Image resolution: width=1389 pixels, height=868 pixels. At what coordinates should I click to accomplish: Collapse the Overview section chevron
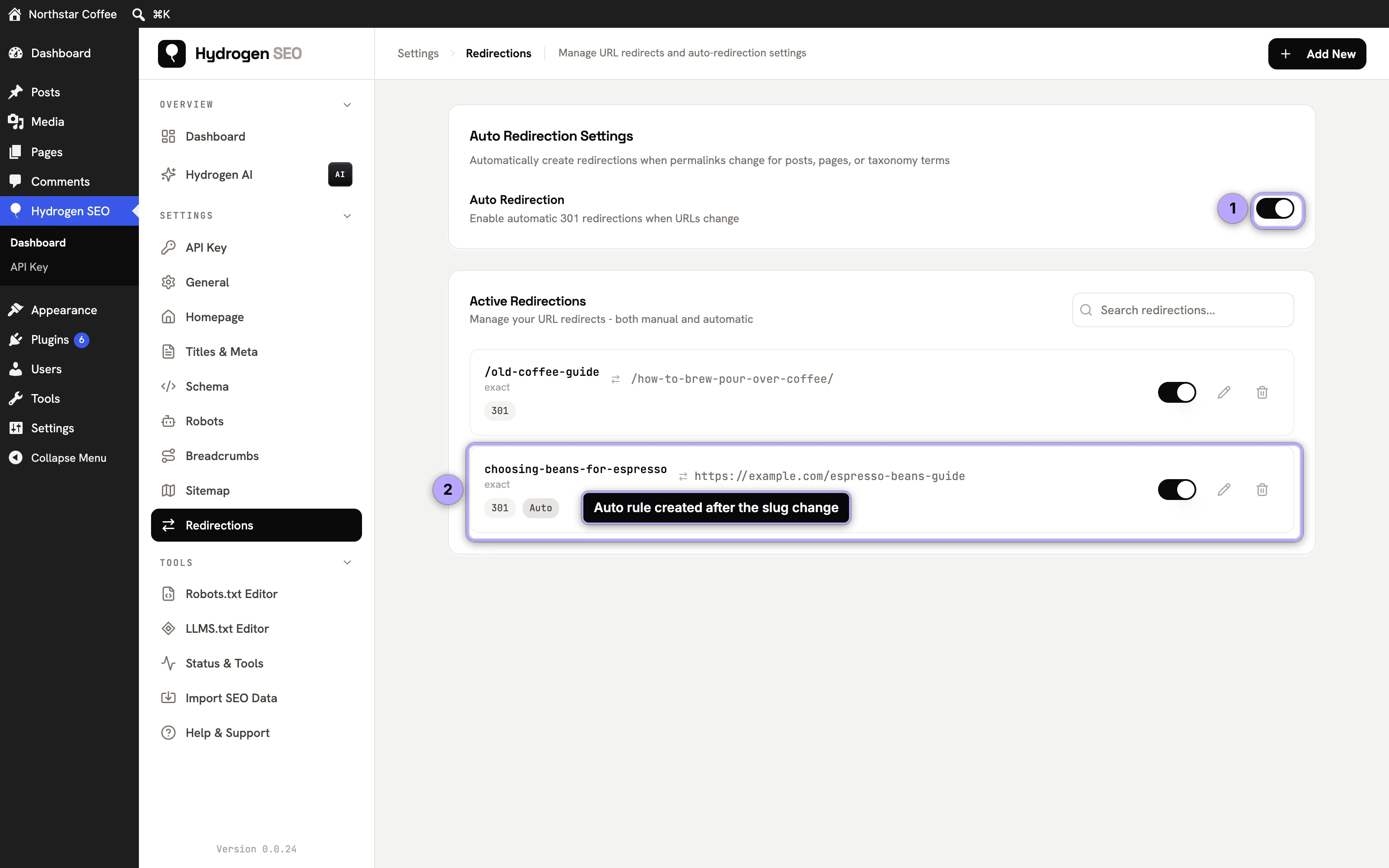[x=347, y=105]
